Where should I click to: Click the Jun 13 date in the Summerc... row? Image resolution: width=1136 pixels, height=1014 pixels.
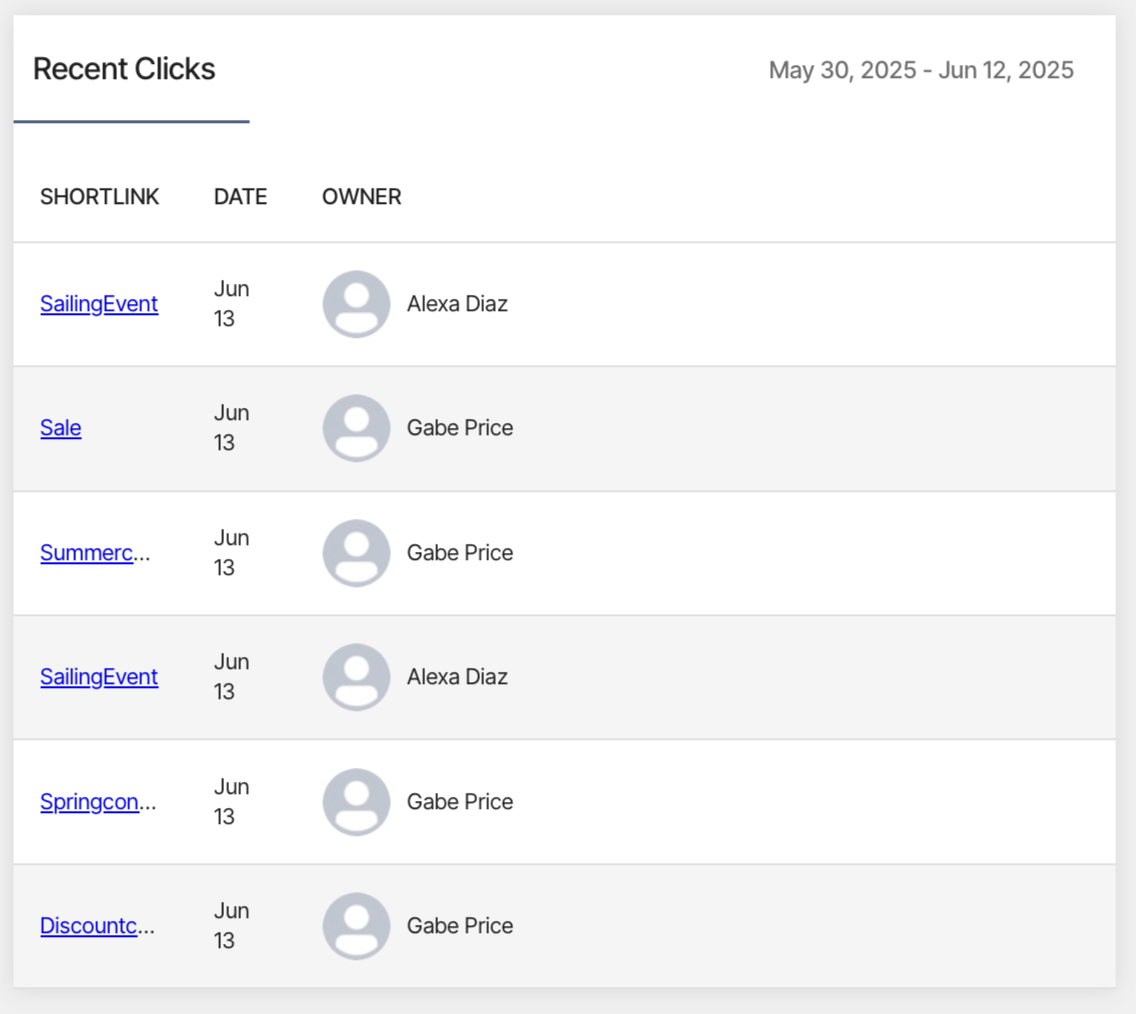(232, 553)
